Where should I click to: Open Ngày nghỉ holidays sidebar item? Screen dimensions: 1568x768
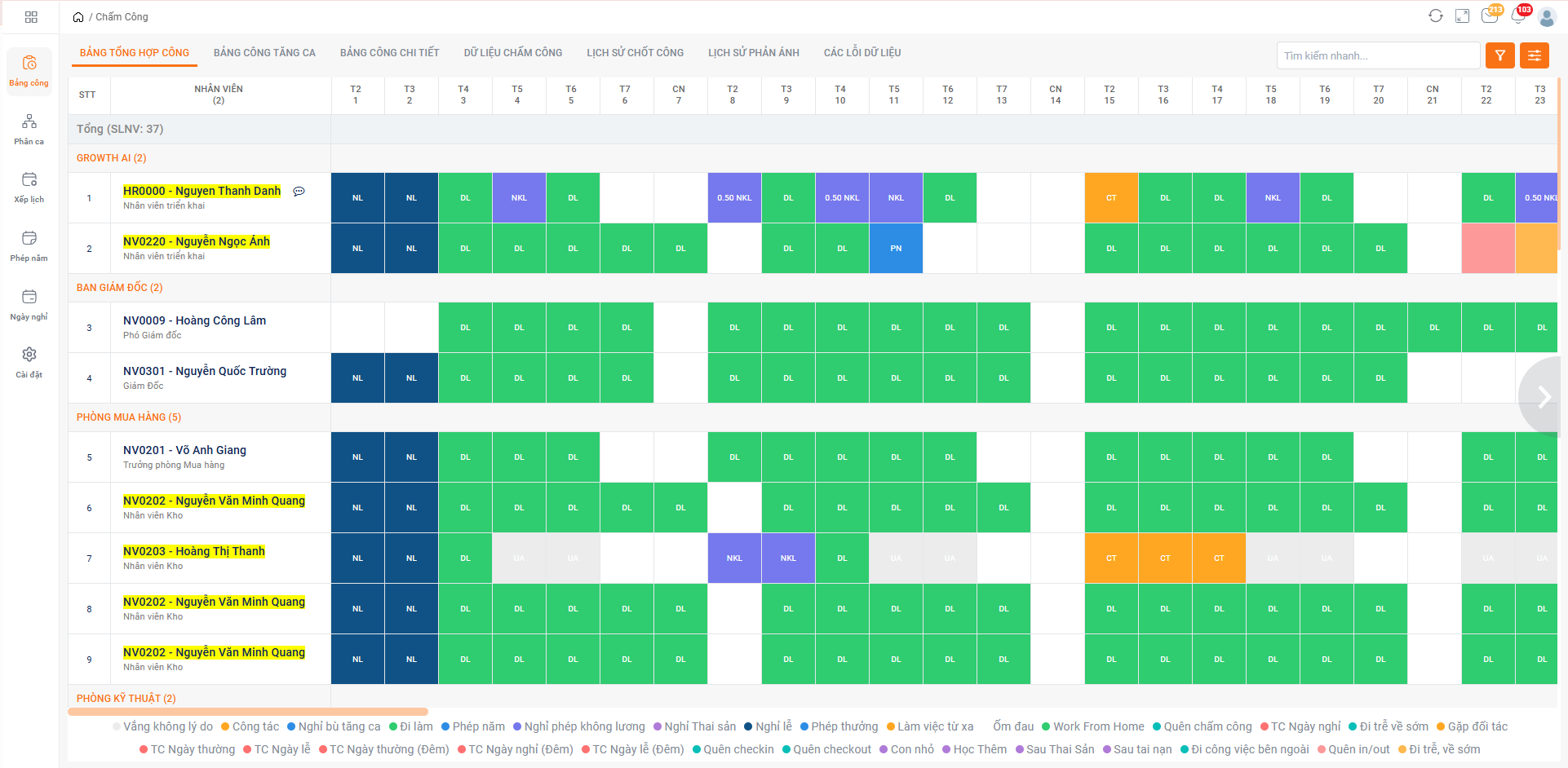[29, 304]
